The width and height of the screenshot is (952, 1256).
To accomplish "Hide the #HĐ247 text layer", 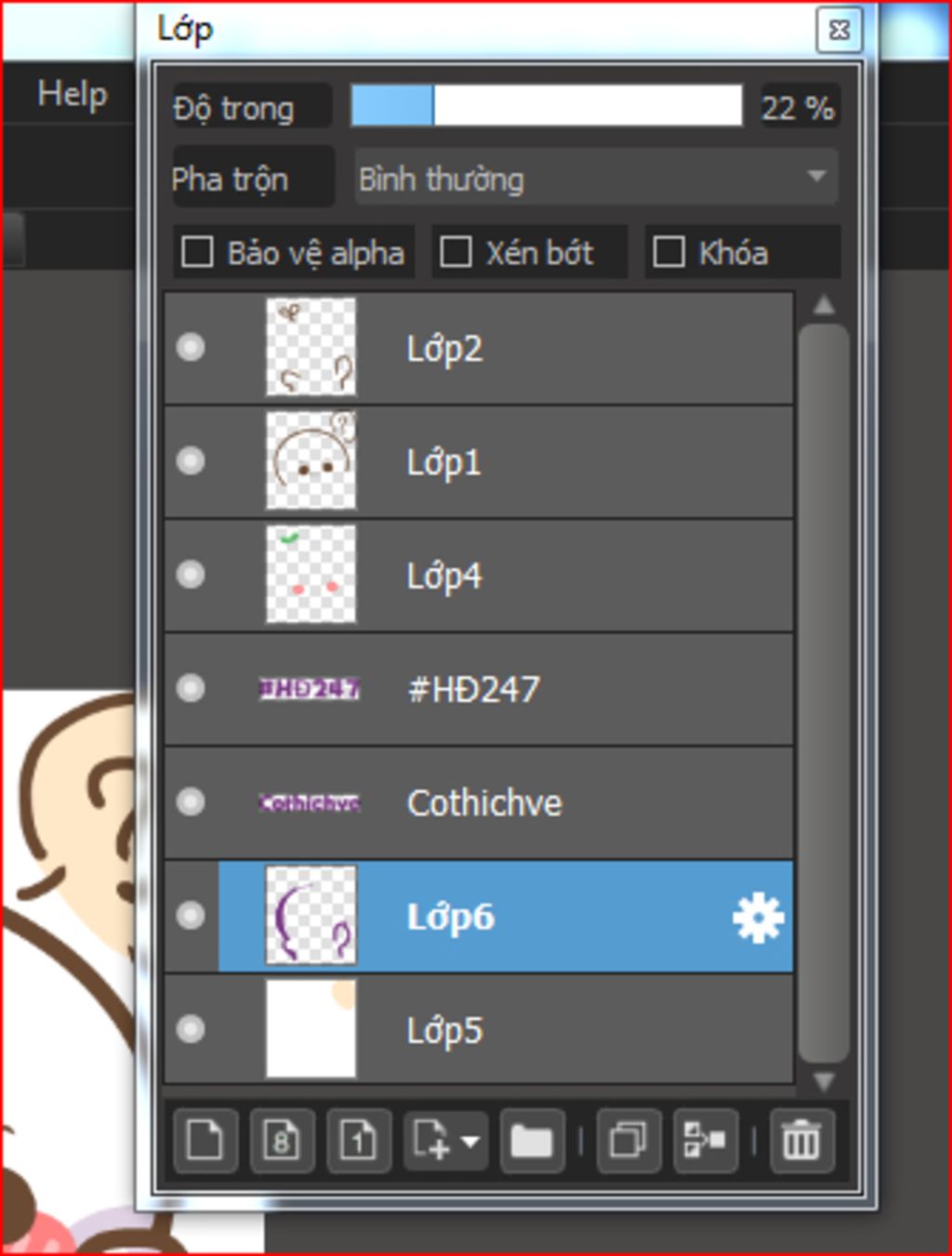I will pos(191,688).
